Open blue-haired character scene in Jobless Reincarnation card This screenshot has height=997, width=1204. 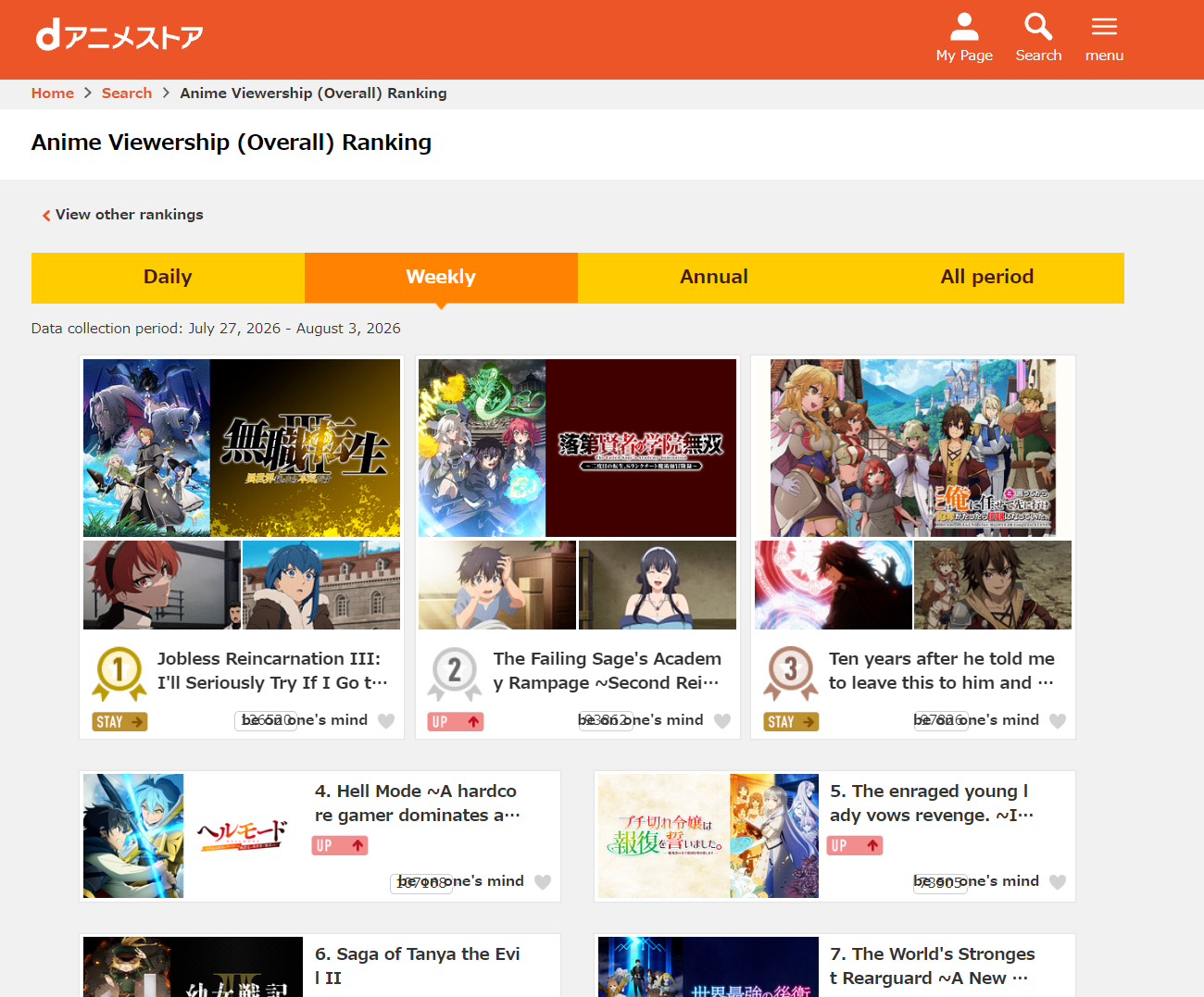(321, 585)
